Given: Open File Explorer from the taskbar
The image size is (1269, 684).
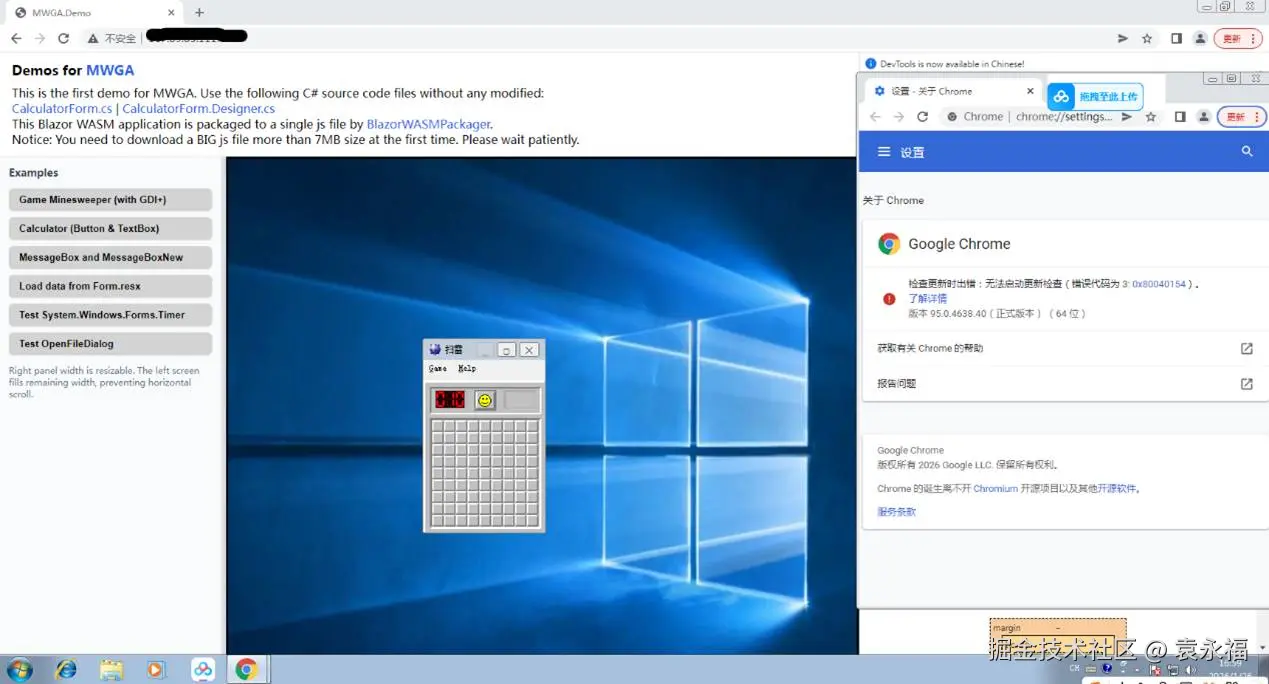Looking at the screenshot, I should (x=111, y=669).
